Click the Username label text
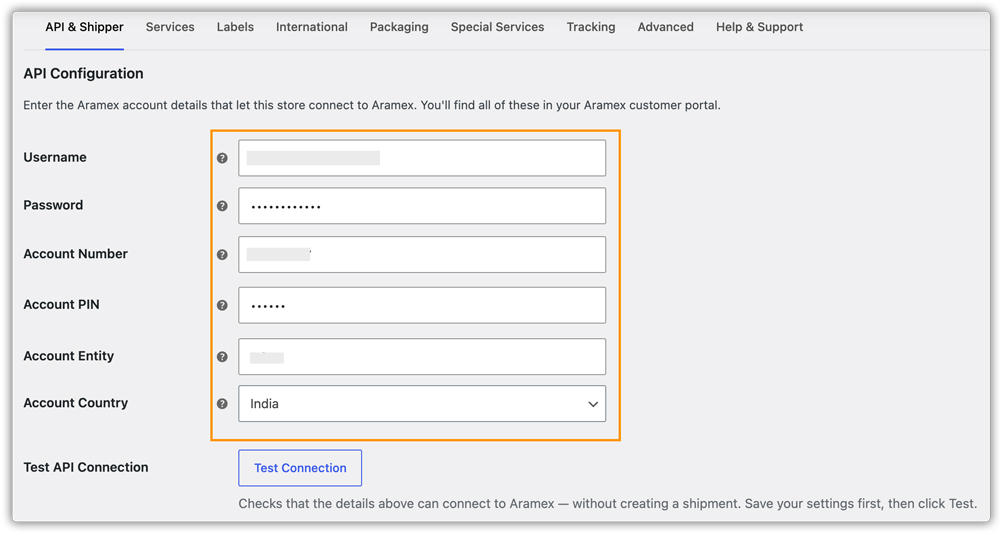 55,158
